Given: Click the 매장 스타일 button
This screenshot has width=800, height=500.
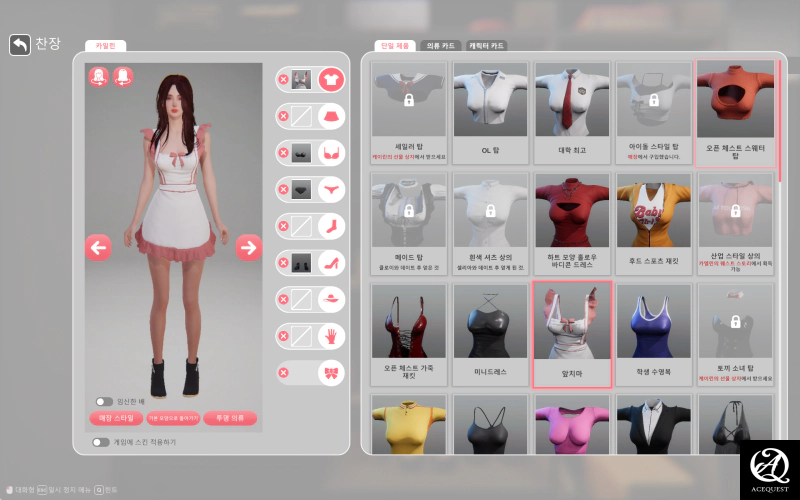Looking at the screenshot, I should tap(116, 418).
